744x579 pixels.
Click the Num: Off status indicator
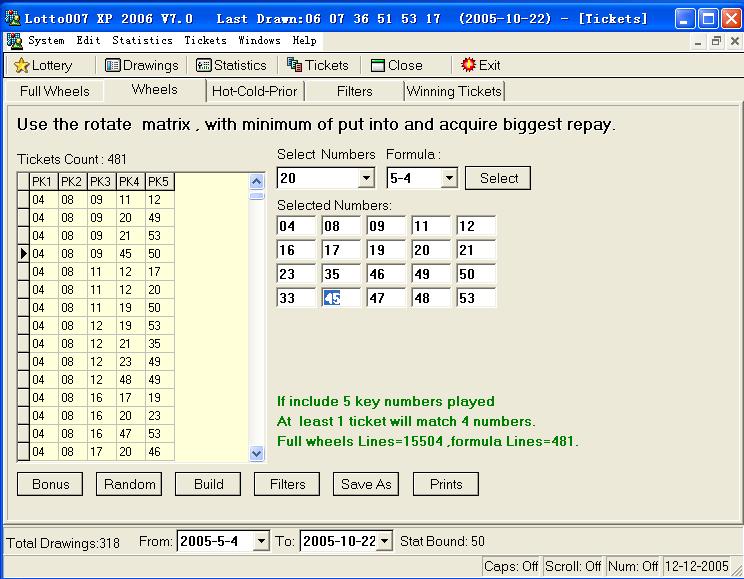click(632, 566)
